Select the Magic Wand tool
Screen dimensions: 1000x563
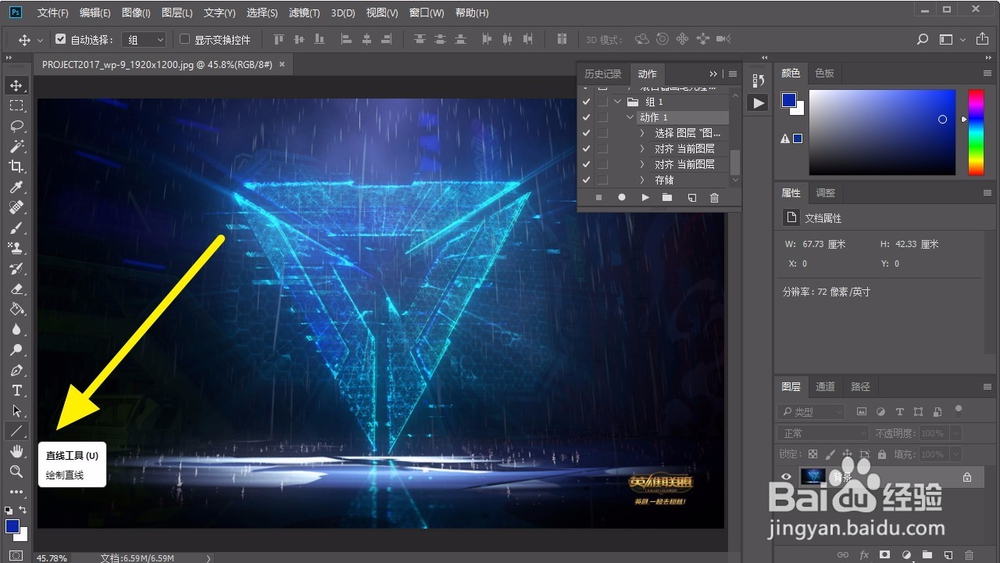[17, 146]
